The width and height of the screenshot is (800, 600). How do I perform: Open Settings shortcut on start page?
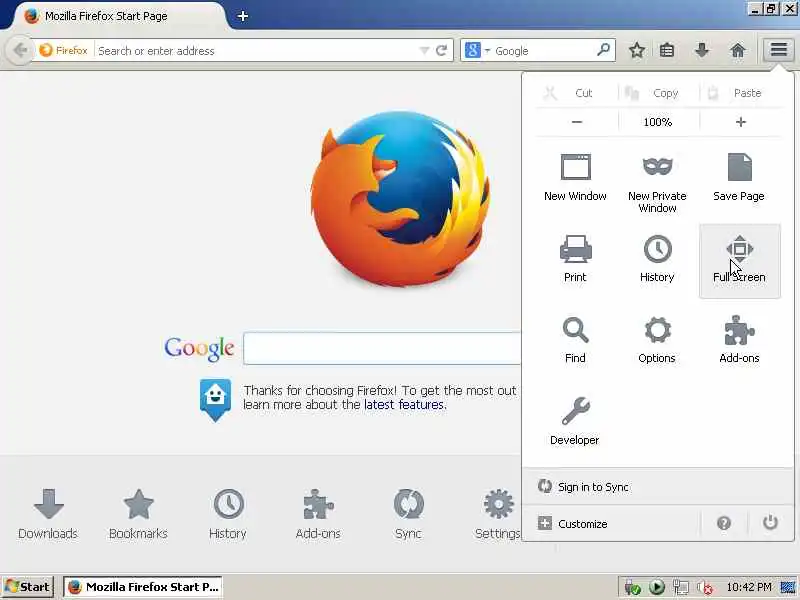pos(497,514)
